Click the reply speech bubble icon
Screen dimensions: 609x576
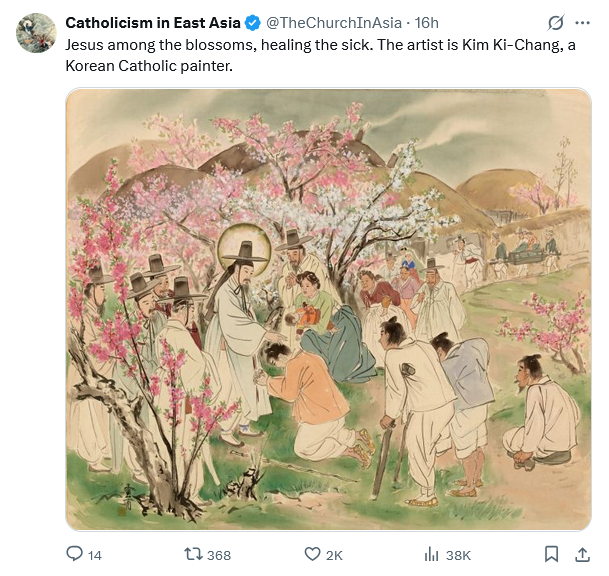click(74, 554)
